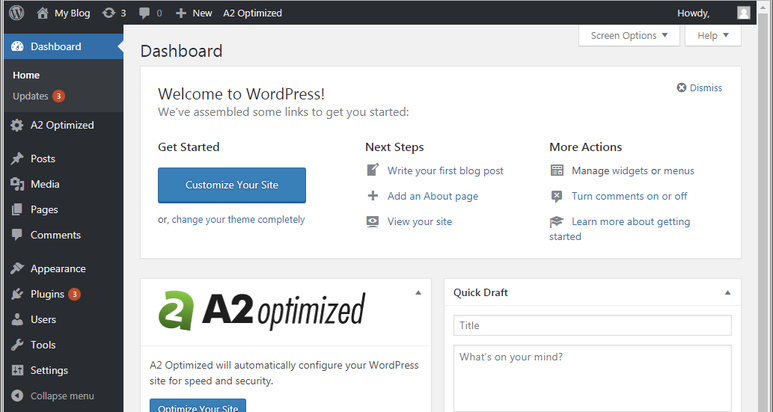Image resolution: width=773 pixels, height=412 pixels.
Task: Follow the Write your first blog post link
Action: (x=445, y=171)
